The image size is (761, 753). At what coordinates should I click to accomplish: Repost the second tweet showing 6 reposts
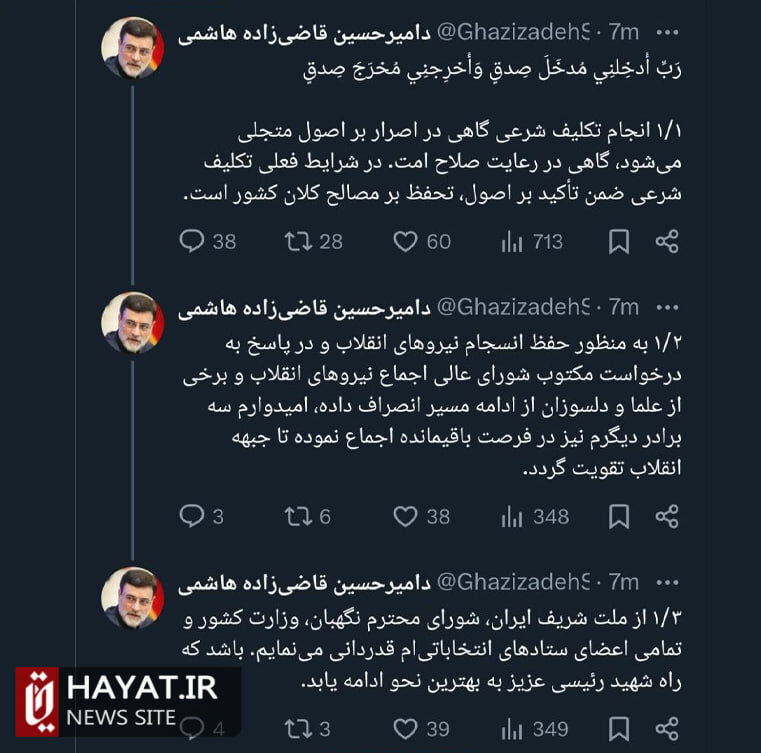click(298, 516)
